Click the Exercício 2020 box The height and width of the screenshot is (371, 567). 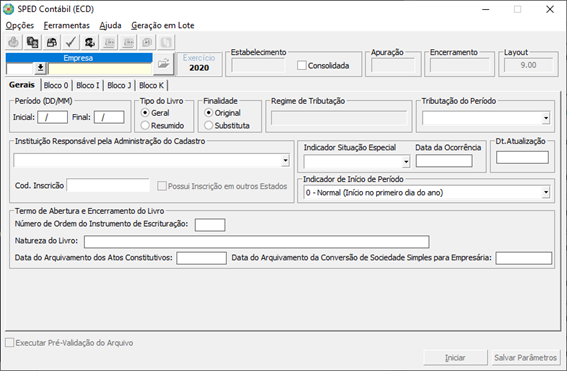coord(199,64)
